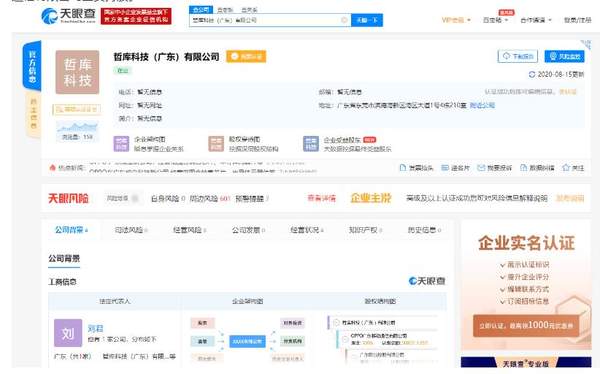This screenshot has width=600, height=374.
Task: Click the 哲库科技 company logo thumbnail
Action: (77, 72)
